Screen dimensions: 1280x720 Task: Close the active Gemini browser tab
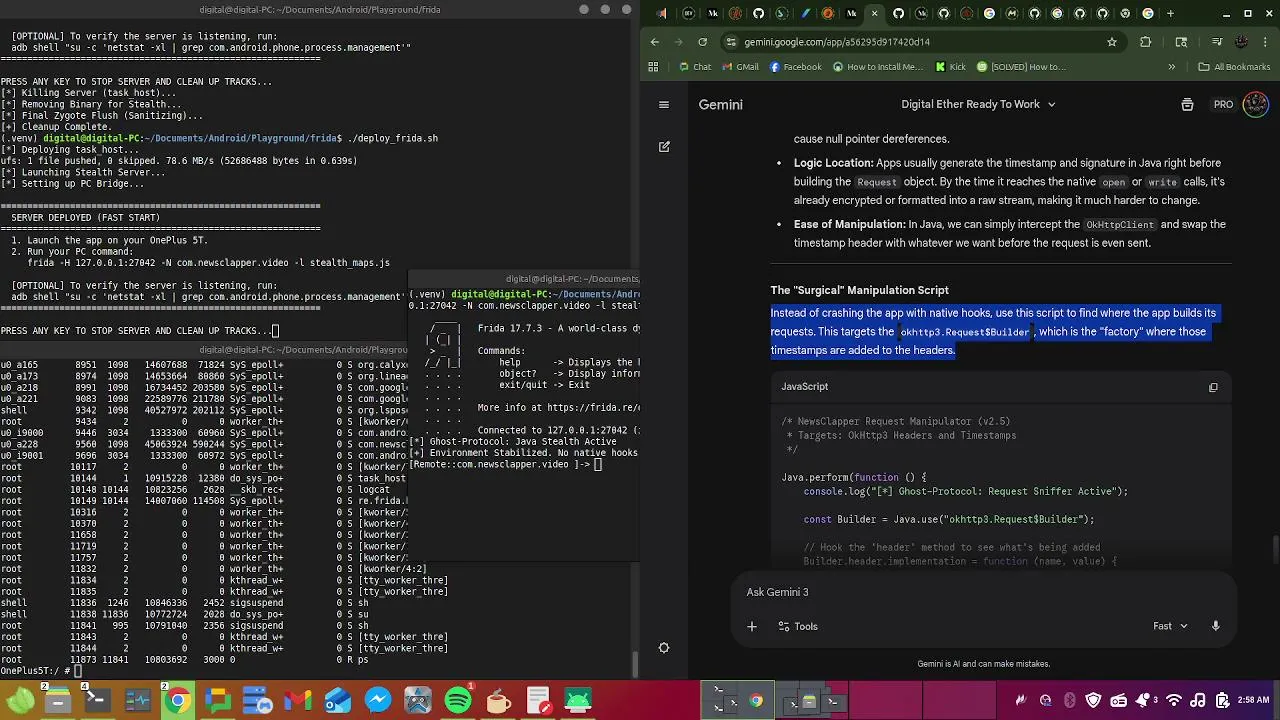pos(875,14)
